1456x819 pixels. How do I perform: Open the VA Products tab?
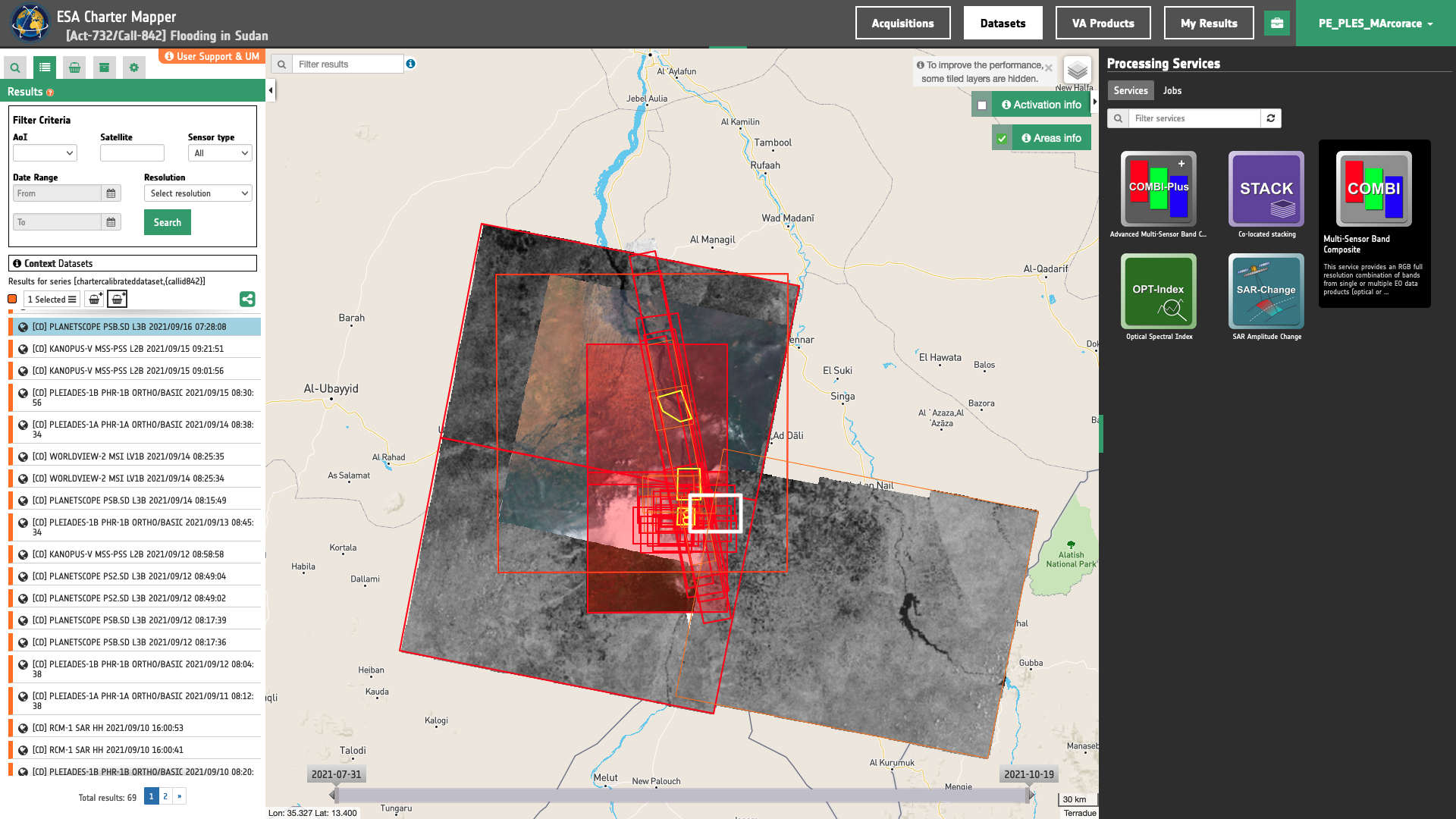[1103, 24]
